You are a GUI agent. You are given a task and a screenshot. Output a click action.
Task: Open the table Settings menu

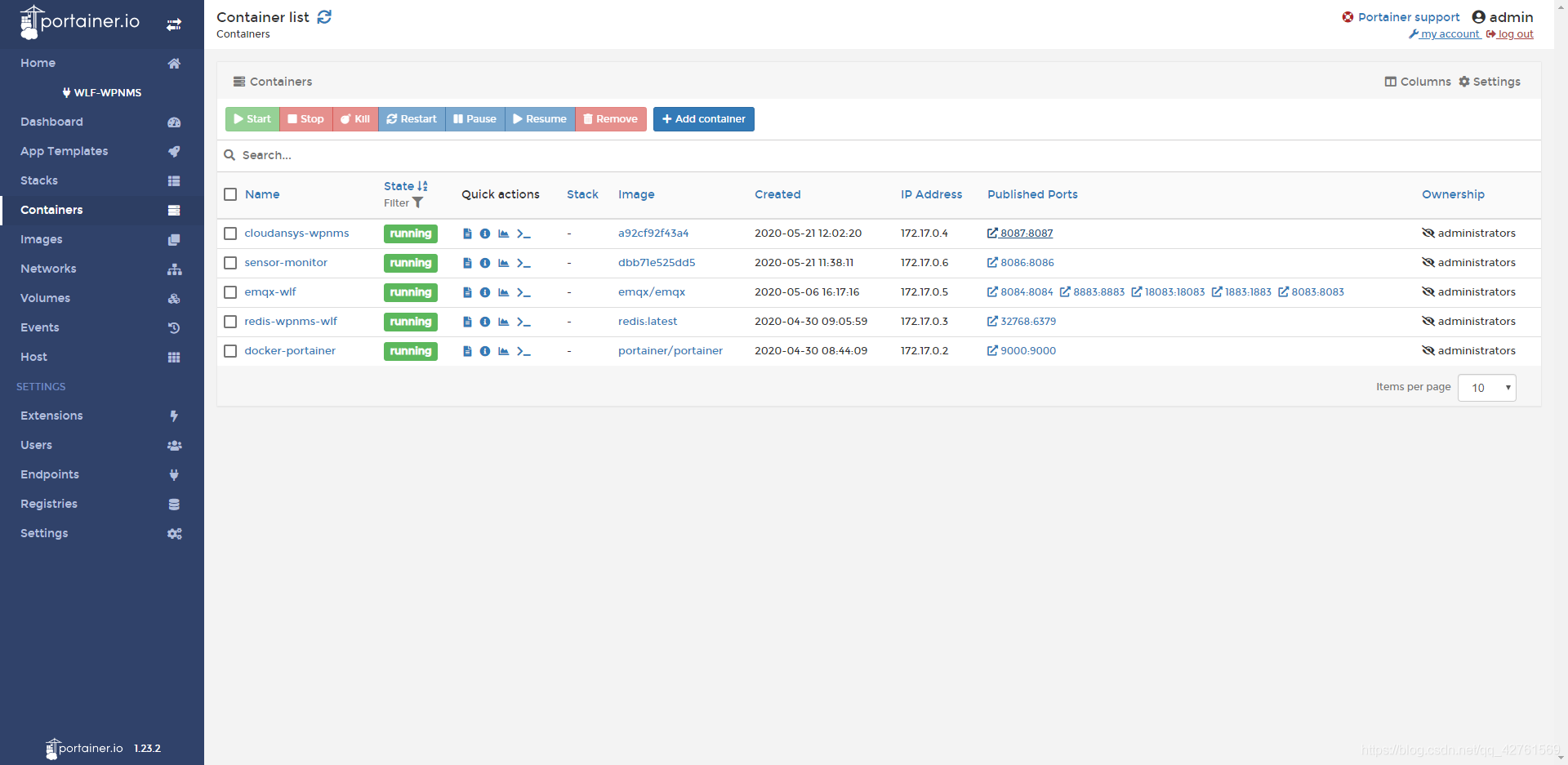(x=1490, y=82)
